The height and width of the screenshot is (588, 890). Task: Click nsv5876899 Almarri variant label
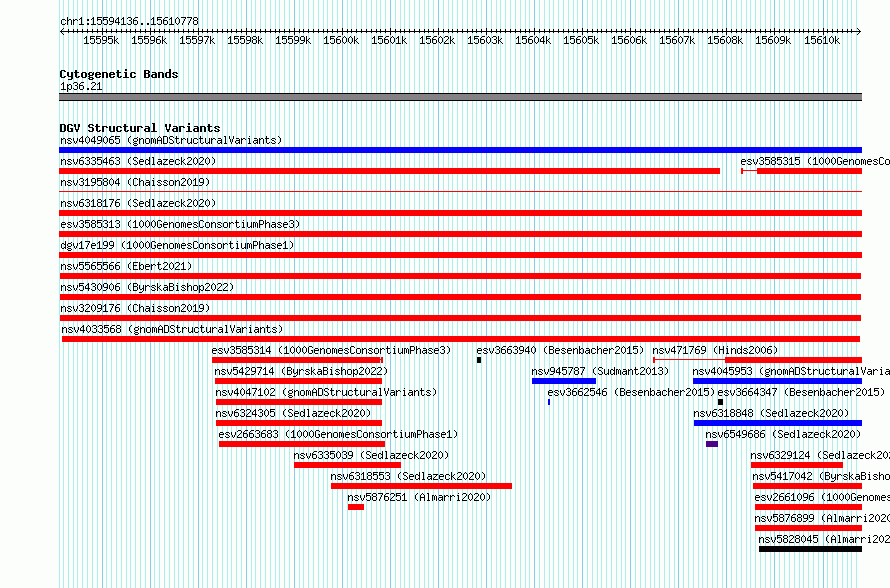point(822,518)
